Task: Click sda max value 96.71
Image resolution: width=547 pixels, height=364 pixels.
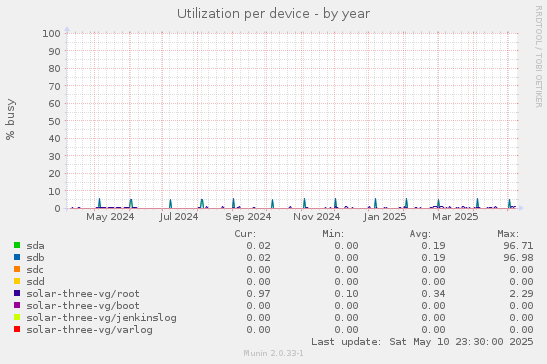Action: tap(518, 246)
